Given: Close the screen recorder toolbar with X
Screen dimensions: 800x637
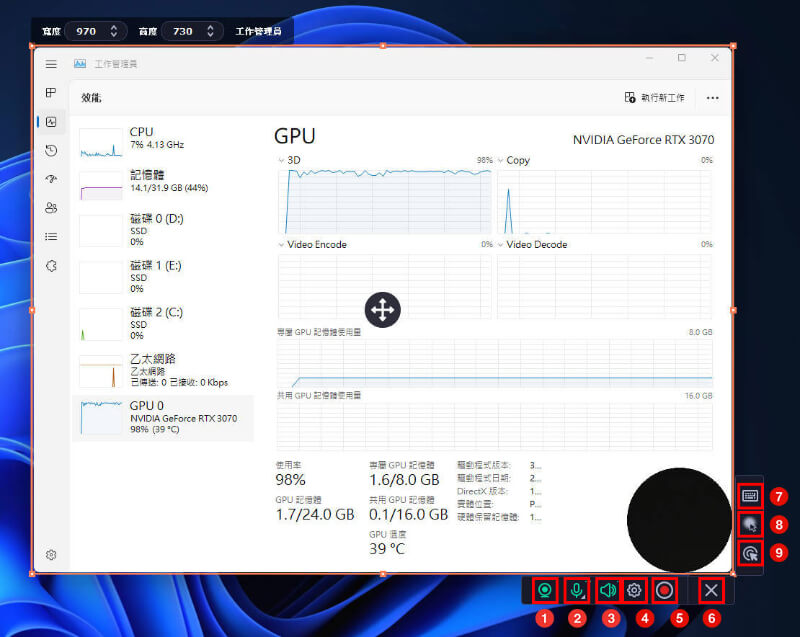Looking at the screenshot, I should click(711, 591).
